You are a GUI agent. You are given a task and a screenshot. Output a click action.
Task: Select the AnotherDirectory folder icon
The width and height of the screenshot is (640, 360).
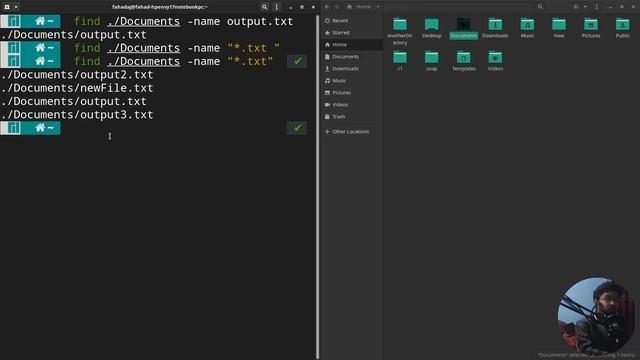pos(400,24)
